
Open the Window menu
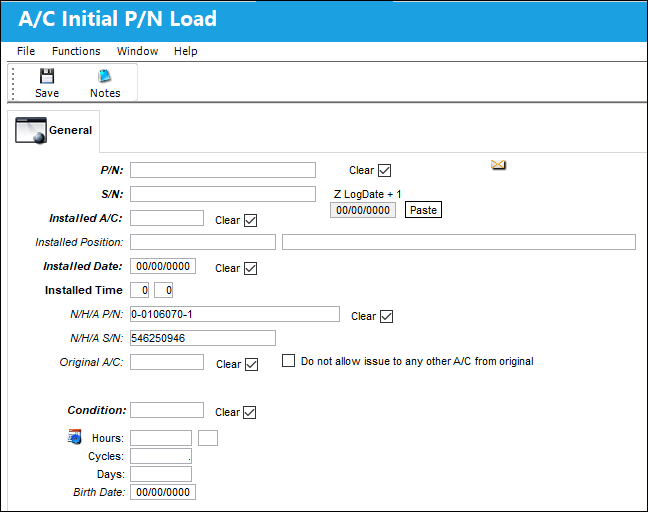point(137,51)
